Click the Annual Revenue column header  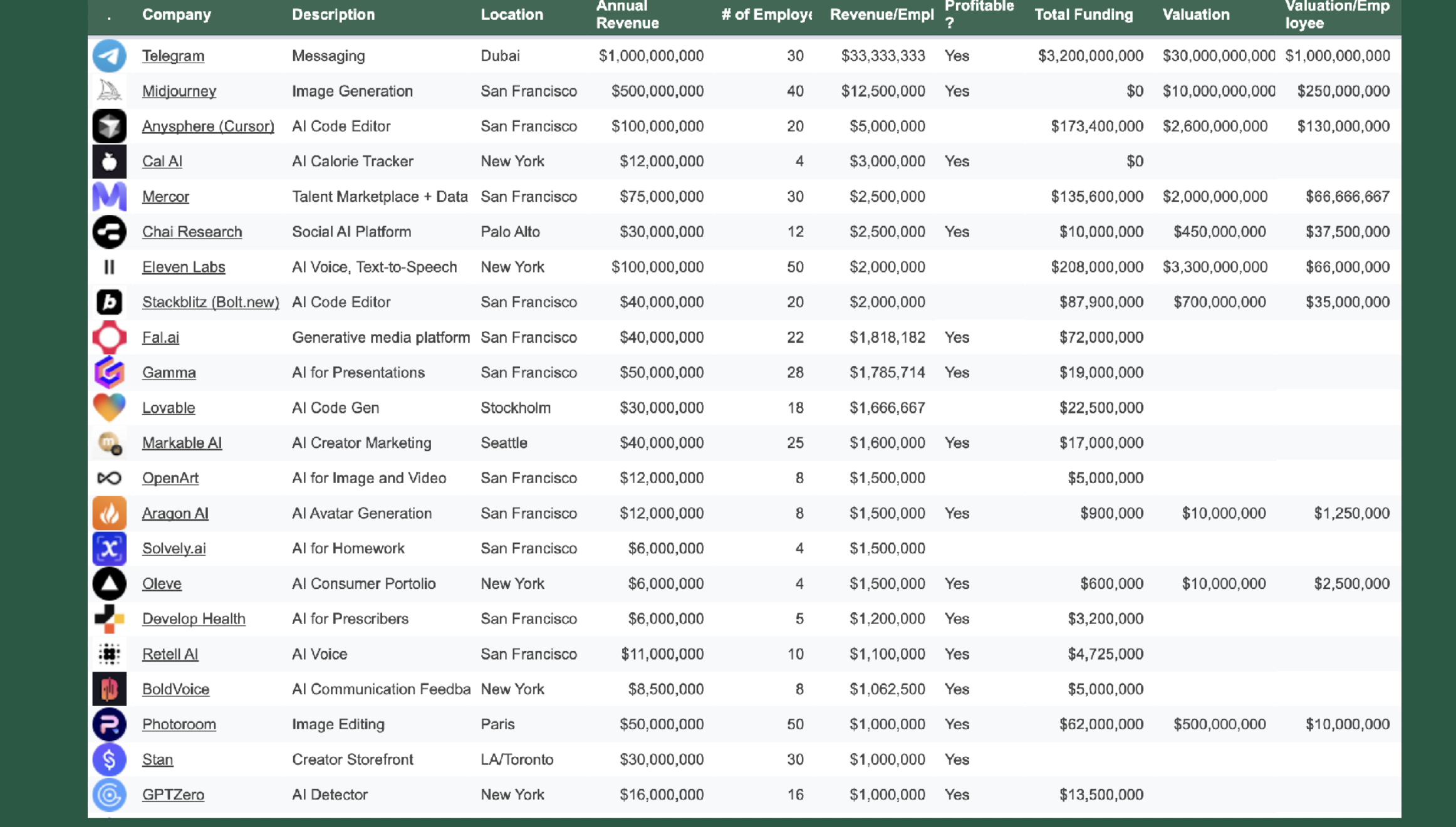coord(627,15)
